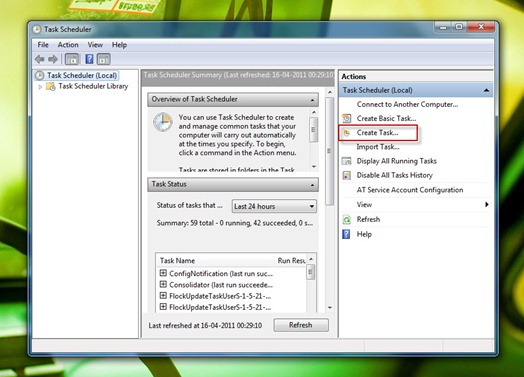524x377 pixels.
Task: Click the blue Help toolbar icon
Action: point(89,59)
